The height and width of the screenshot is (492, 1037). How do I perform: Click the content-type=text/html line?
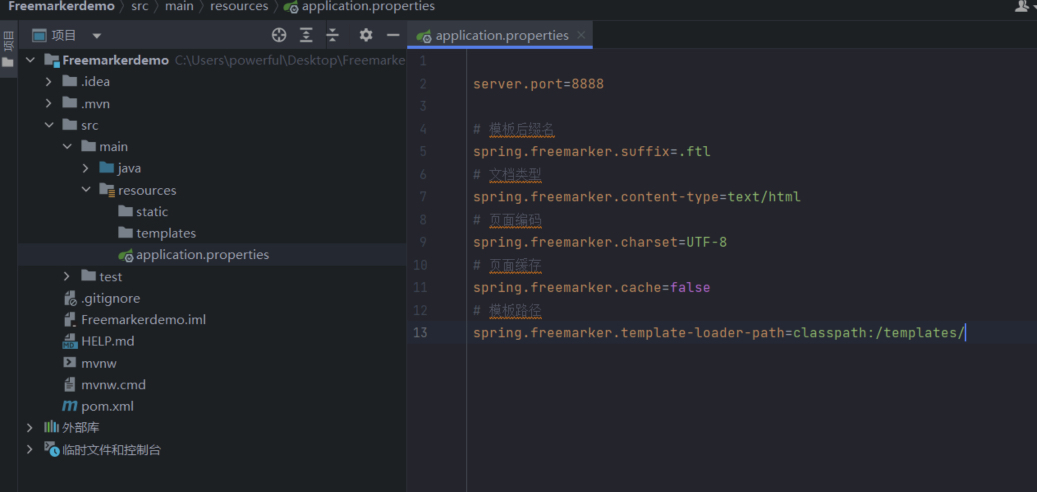tap(637, 196)
